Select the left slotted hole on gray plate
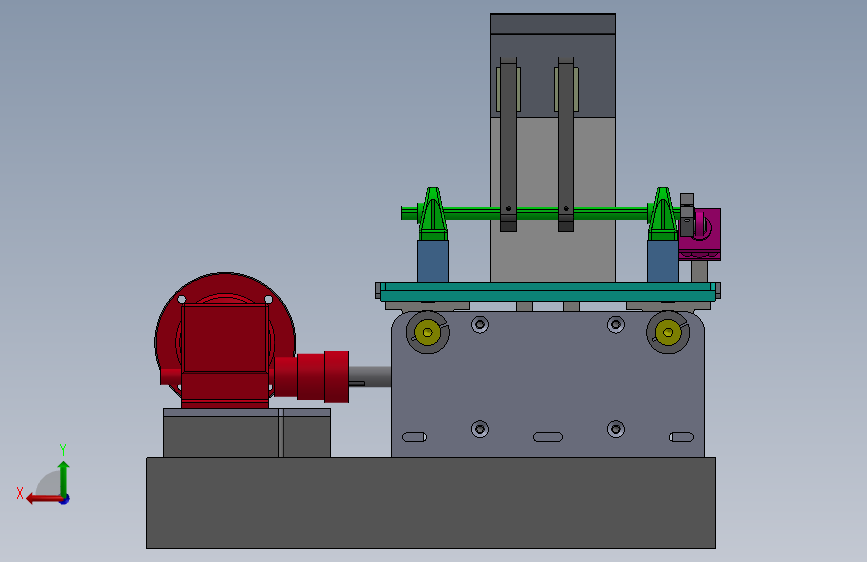Image resolution: width=867 pixels, height=562 pixels. (414, 437)
